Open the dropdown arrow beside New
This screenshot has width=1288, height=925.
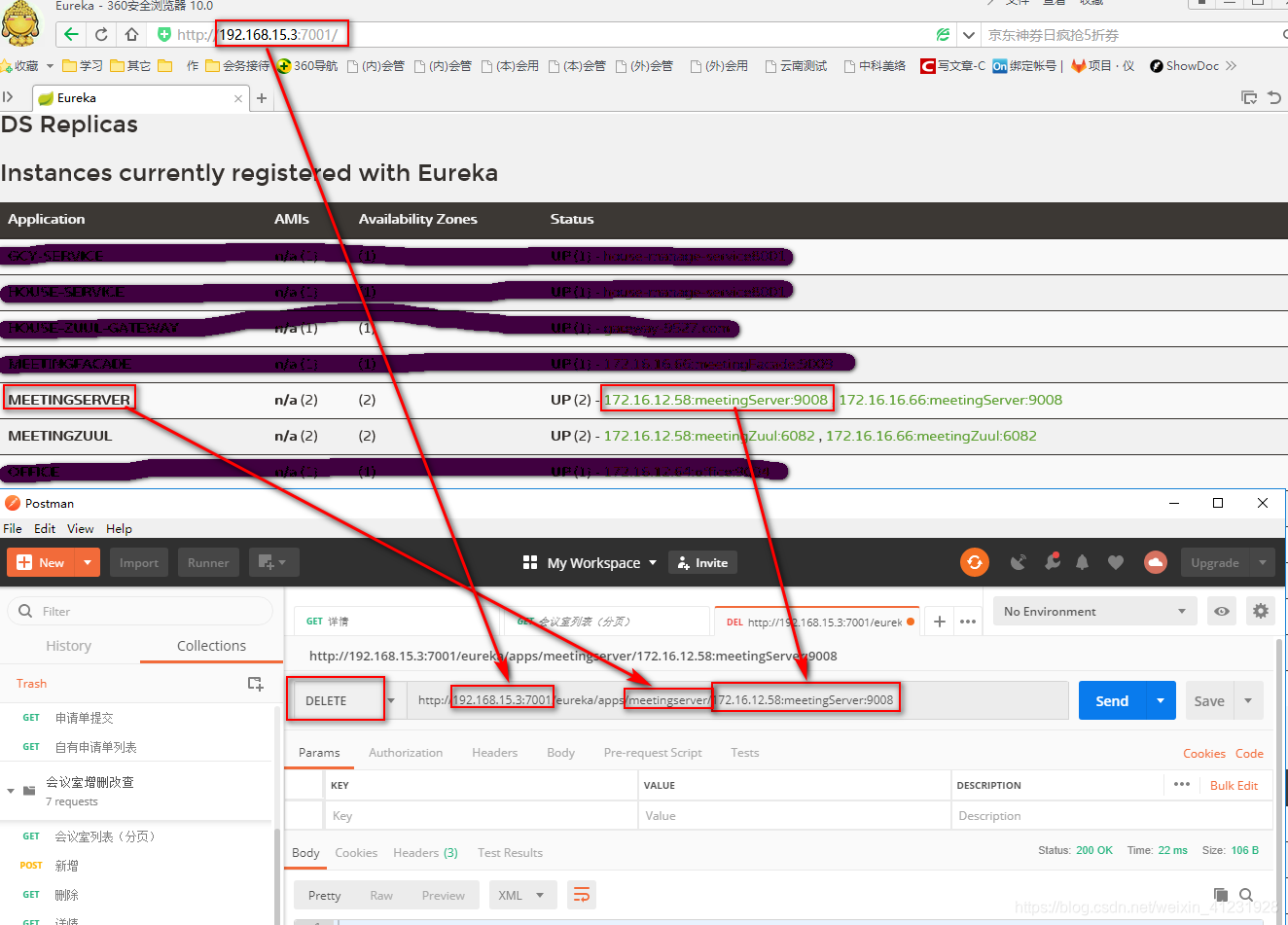(88, 562)
